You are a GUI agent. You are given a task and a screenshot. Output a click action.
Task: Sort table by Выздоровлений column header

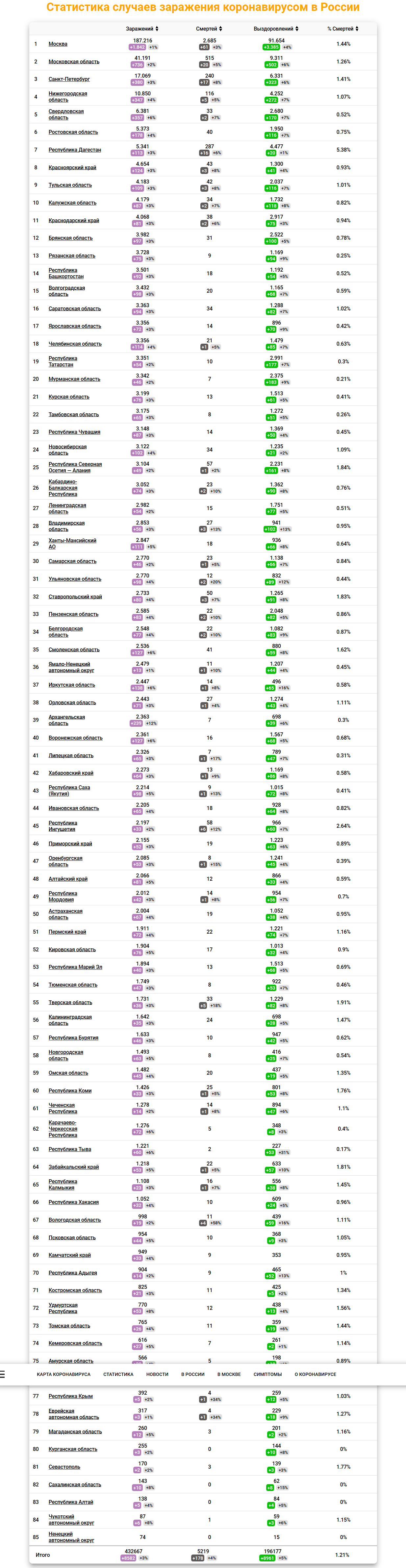[273, 29]
